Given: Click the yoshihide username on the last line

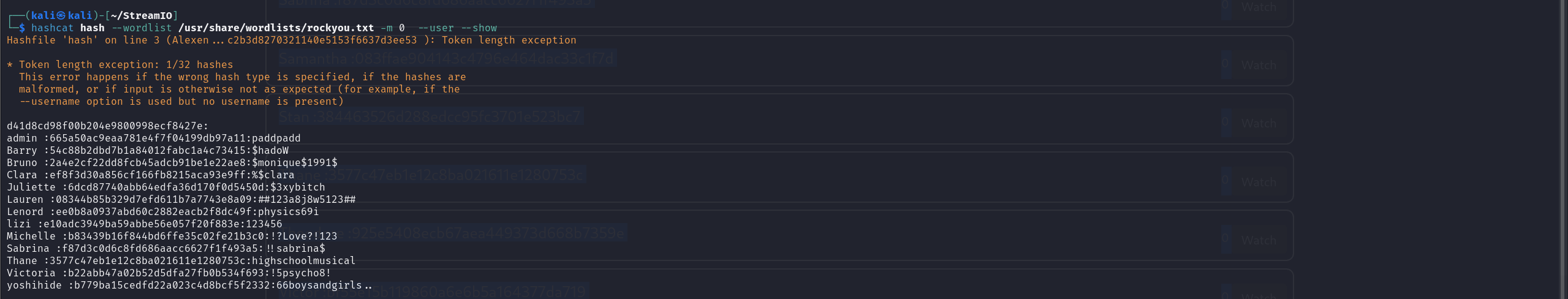Looking at the screenshot, I should 34,285.
